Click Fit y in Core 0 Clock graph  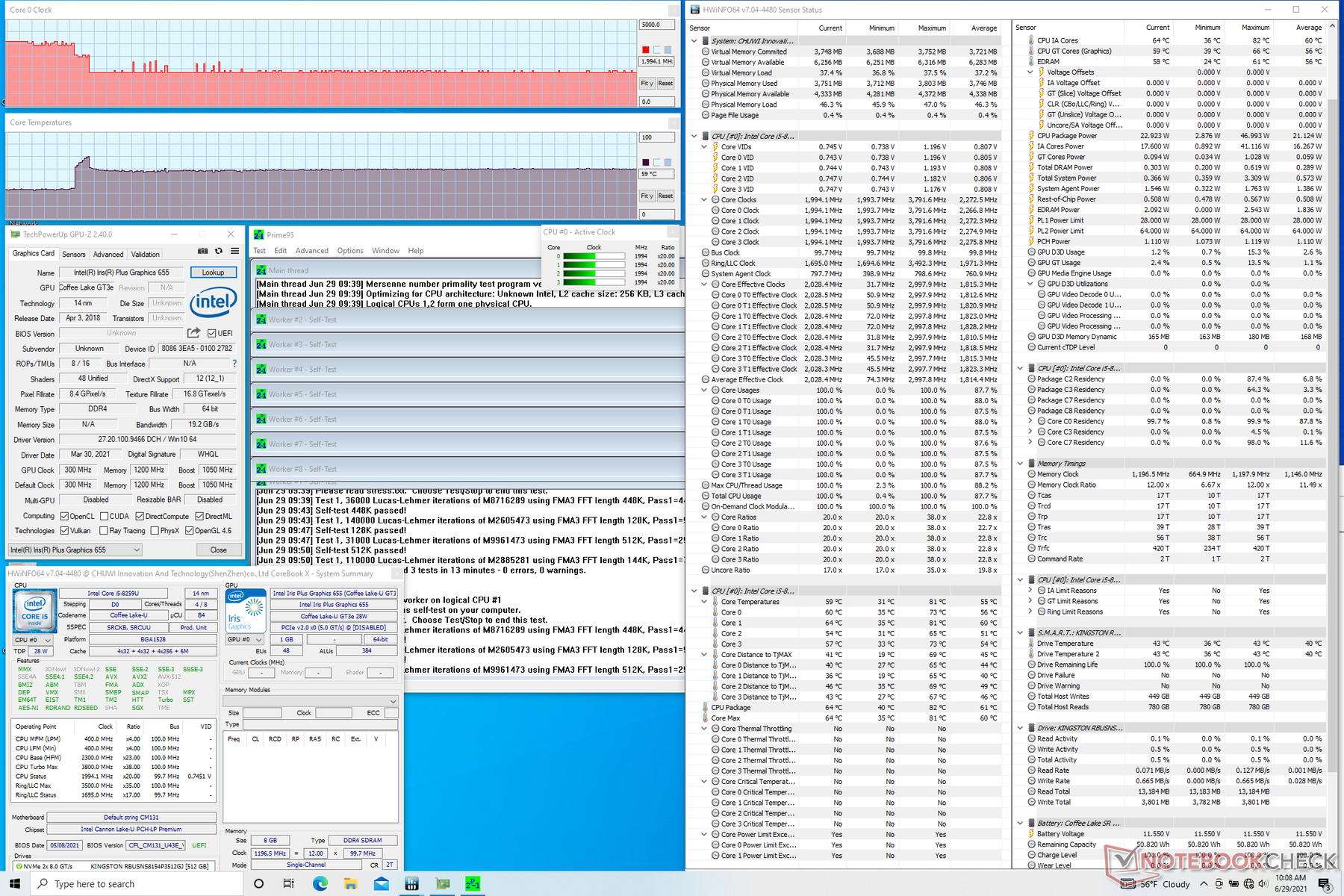coord(647,84)
